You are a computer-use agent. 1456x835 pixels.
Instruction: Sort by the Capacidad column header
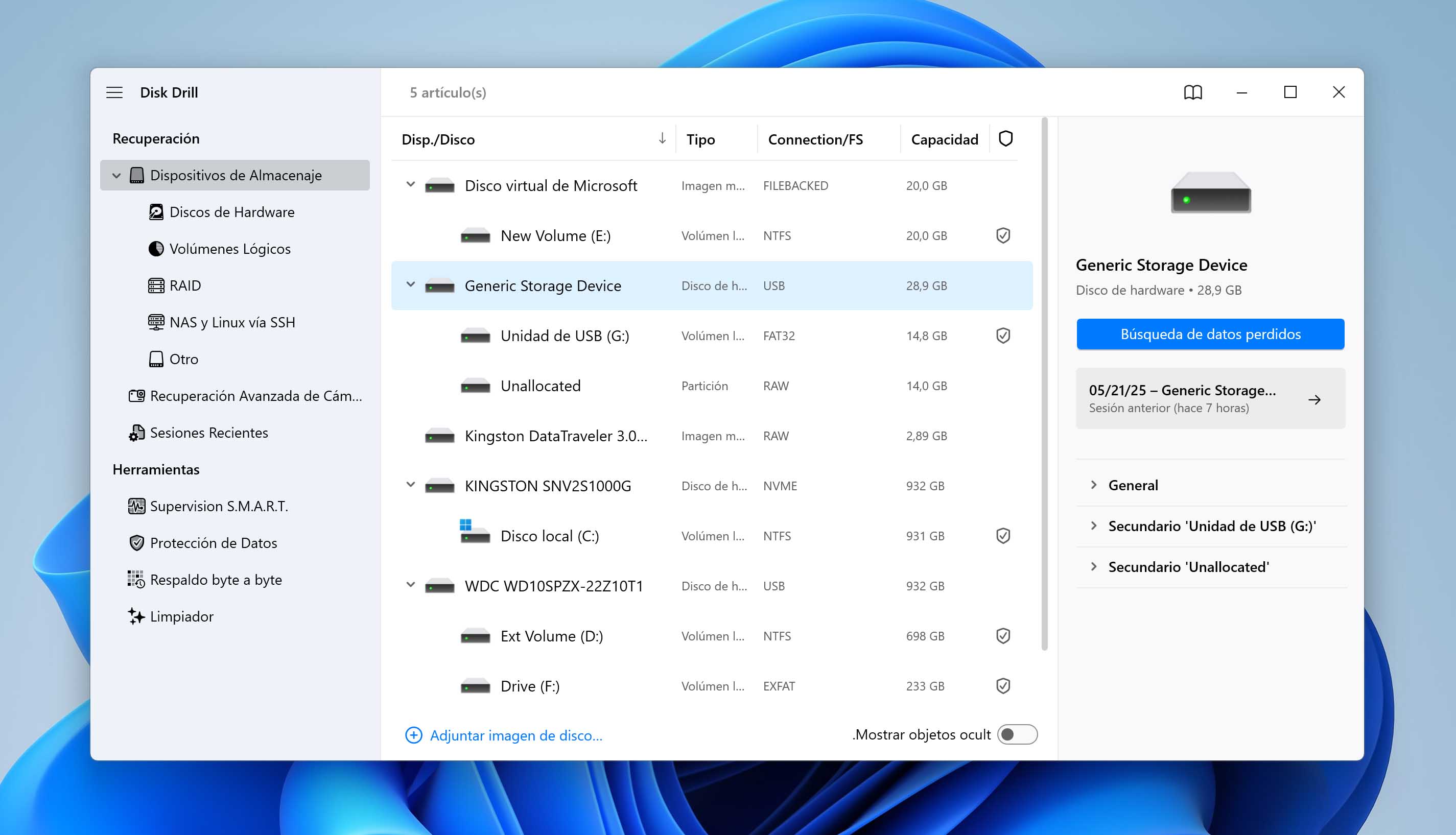[944, 139]
